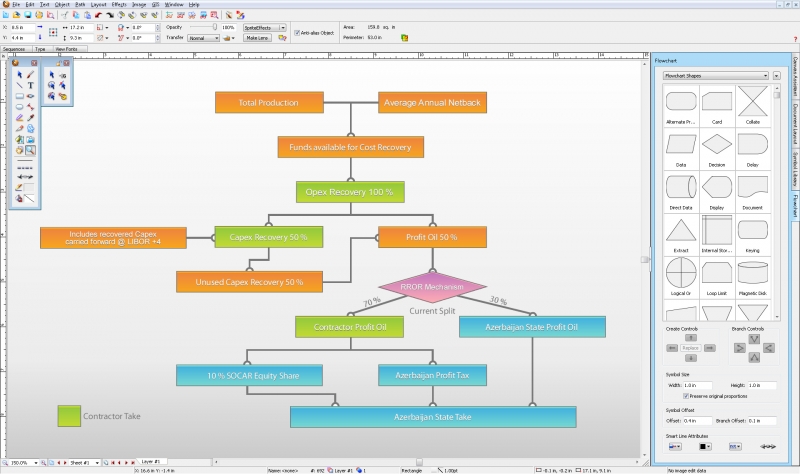
Task: Open Smart Line dash style dropdown
Action: tap(735, 446)
